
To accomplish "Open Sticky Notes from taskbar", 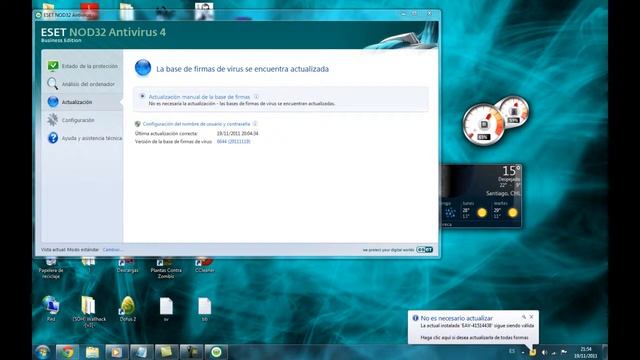I will 166,352.
